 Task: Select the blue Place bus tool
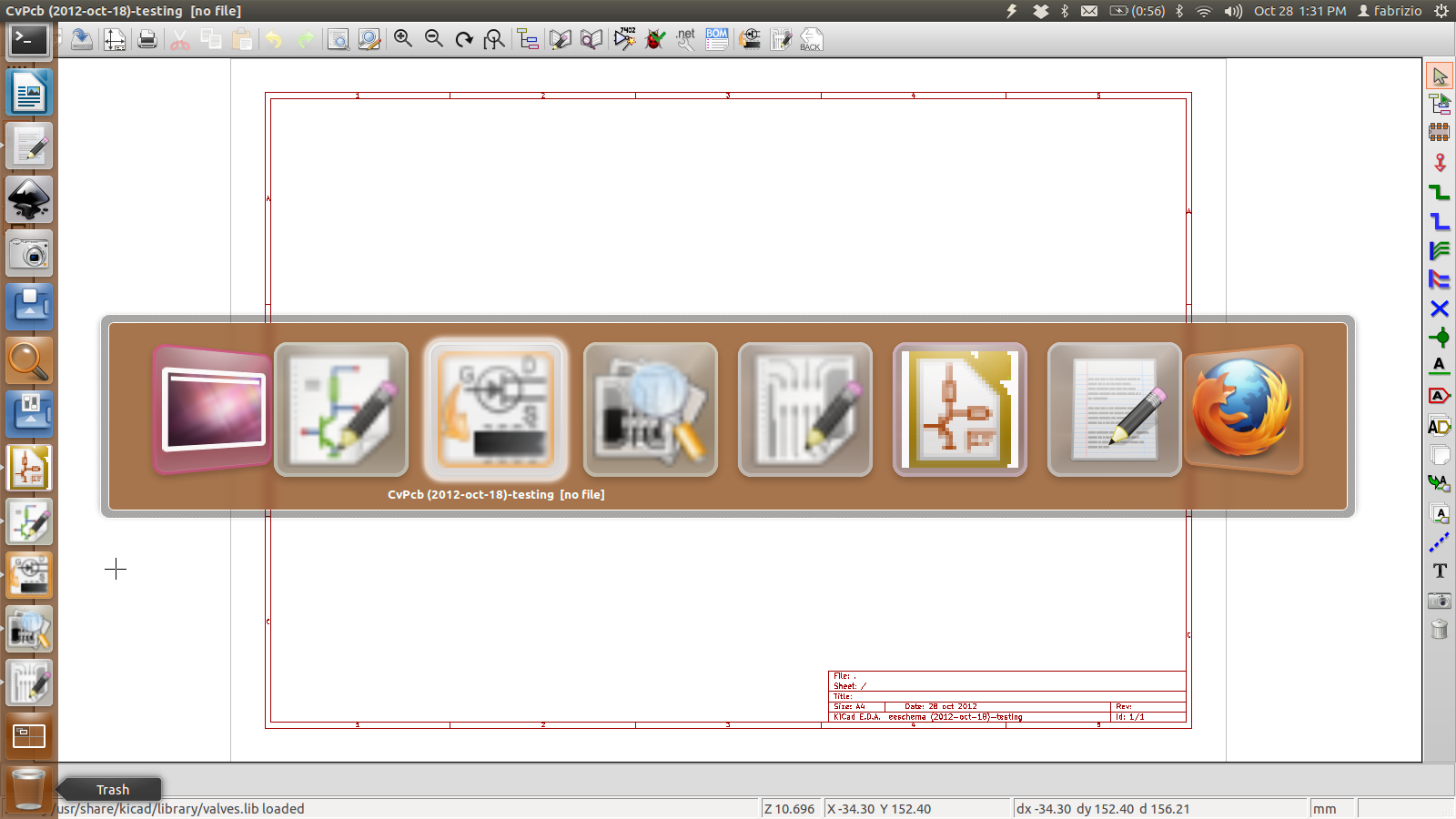click(x=1440, y=221)
